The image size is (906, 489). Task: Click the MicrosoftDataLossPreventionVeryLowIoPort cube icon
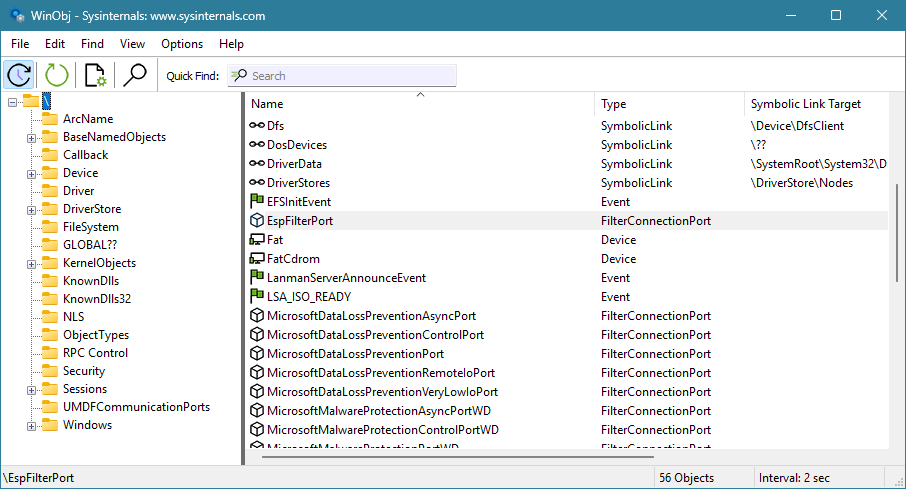257,391
